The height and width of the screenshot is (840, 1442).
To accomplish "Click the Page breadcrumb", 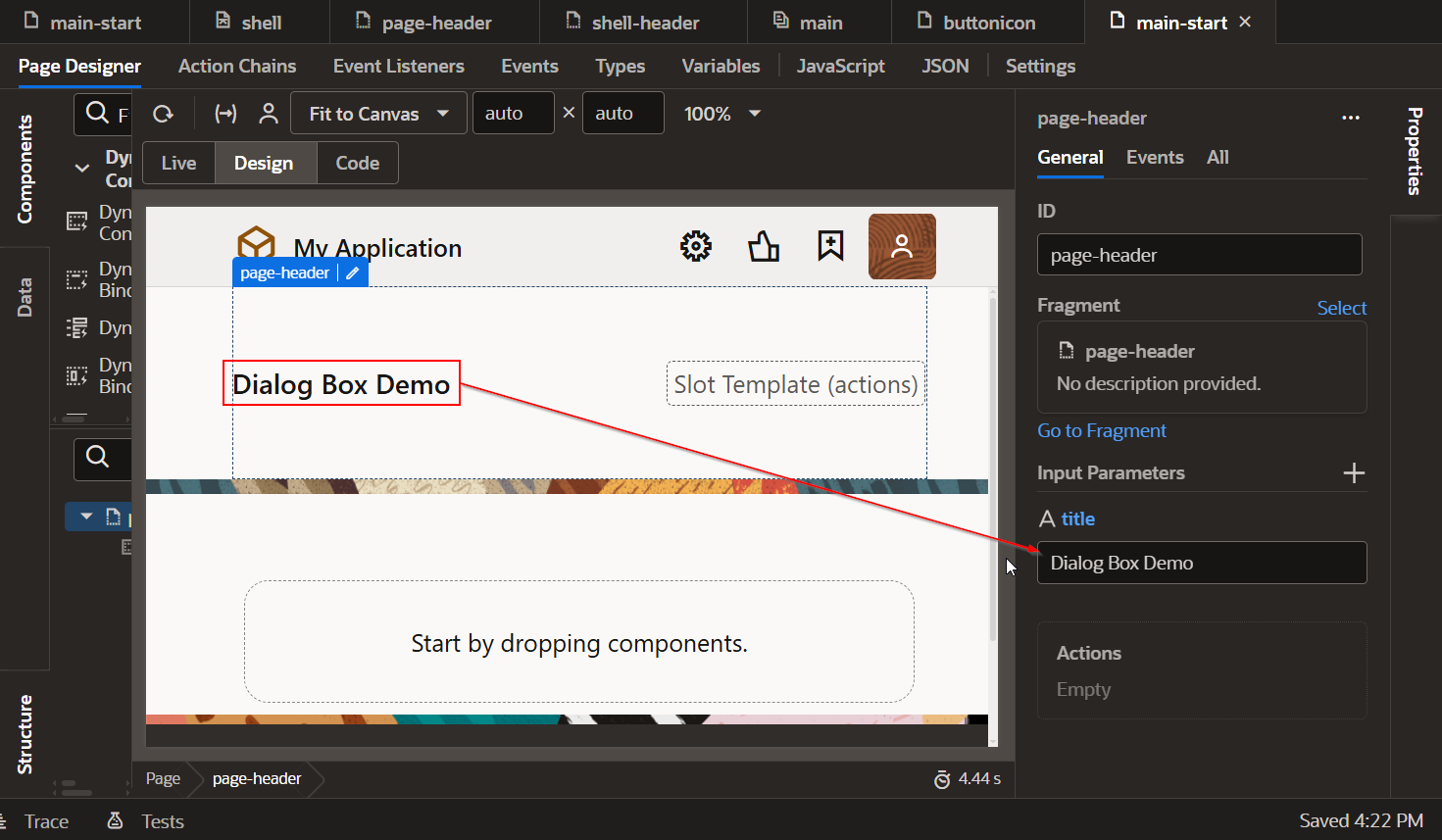I will tap(163, 778).
